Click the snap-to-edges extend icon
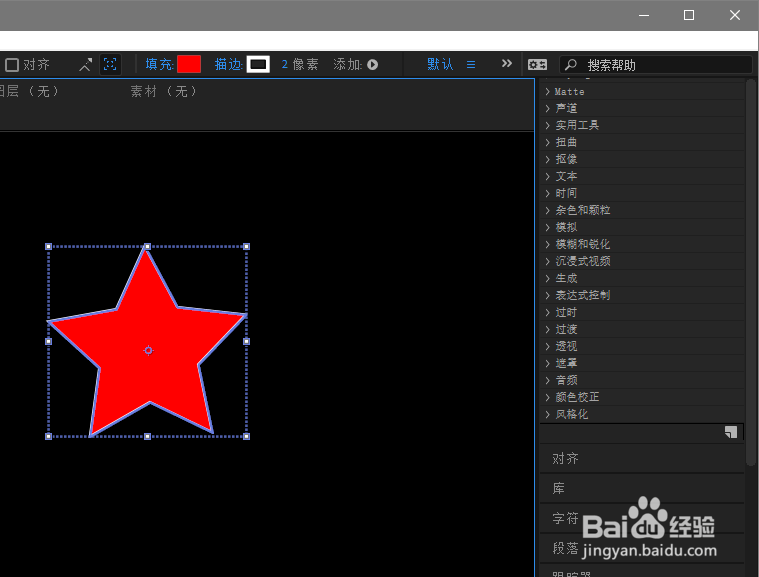This screenshot has width=759, height=577. pos(86,64)
